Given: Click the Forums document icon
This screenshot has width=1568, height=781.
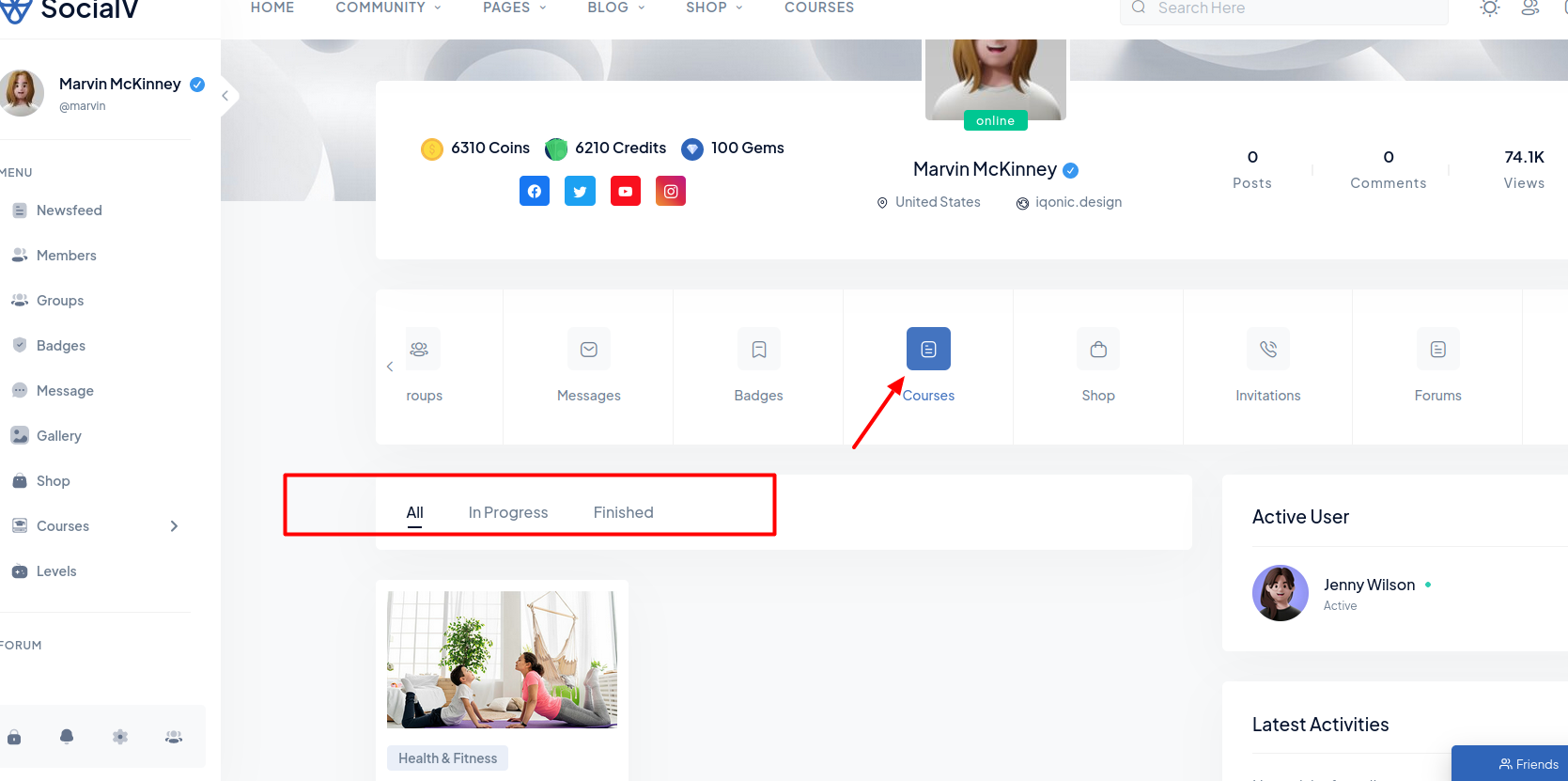Looking at the screenshot, I should tap(1438, 349).
